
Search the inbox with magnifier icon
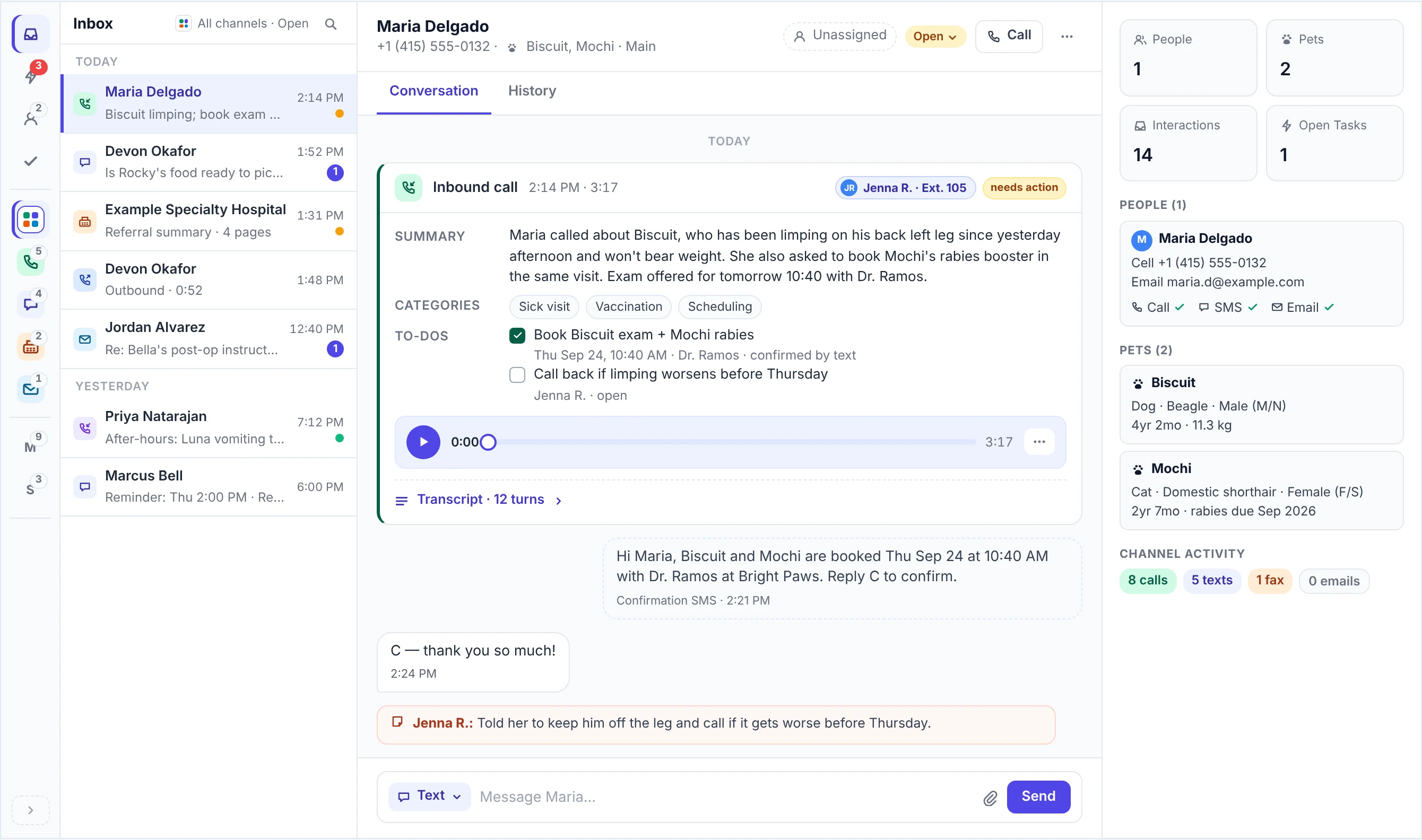coord(331,24)
